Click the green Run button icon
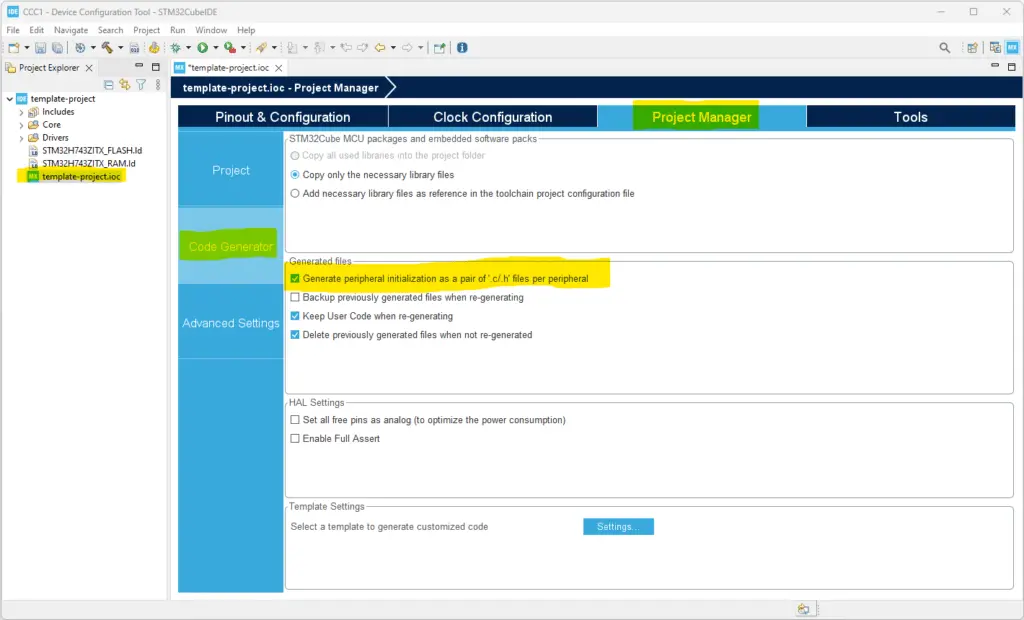1024x620 pixels. pos(202,47)
